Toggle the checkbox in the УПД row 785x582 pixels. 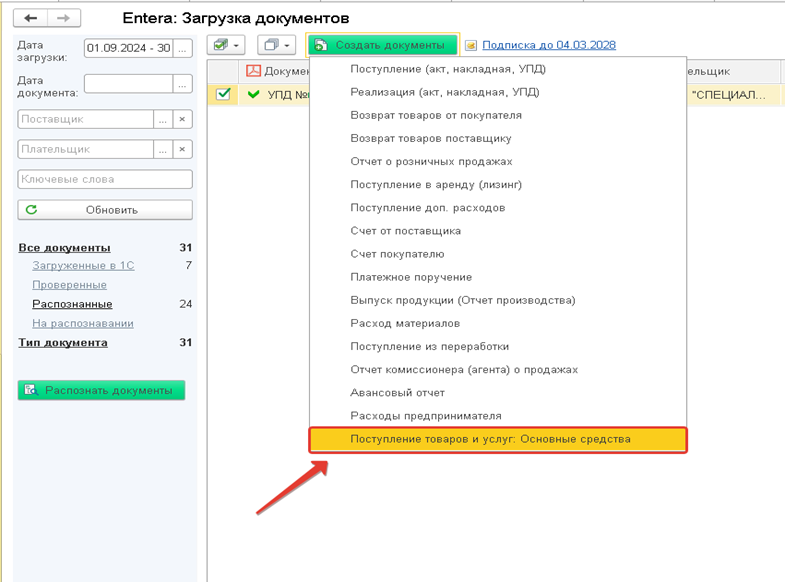click(x=223, y=94)
